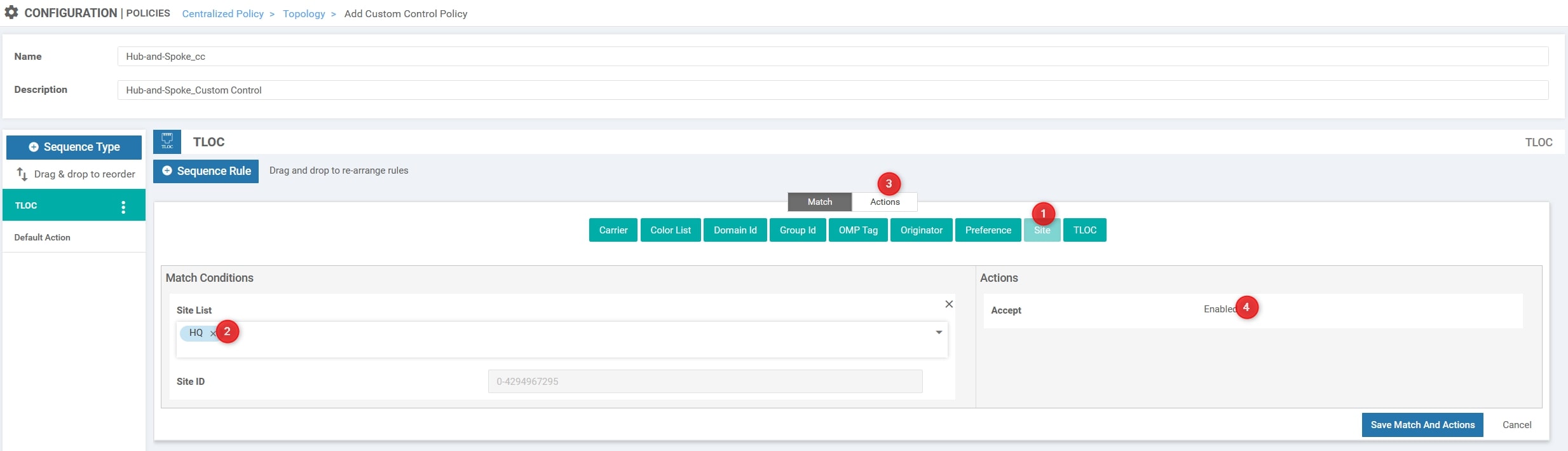Select the TLOC sequence in sidebar
This screenshot has height=451, width=1568.
click(x=74, y=205)
